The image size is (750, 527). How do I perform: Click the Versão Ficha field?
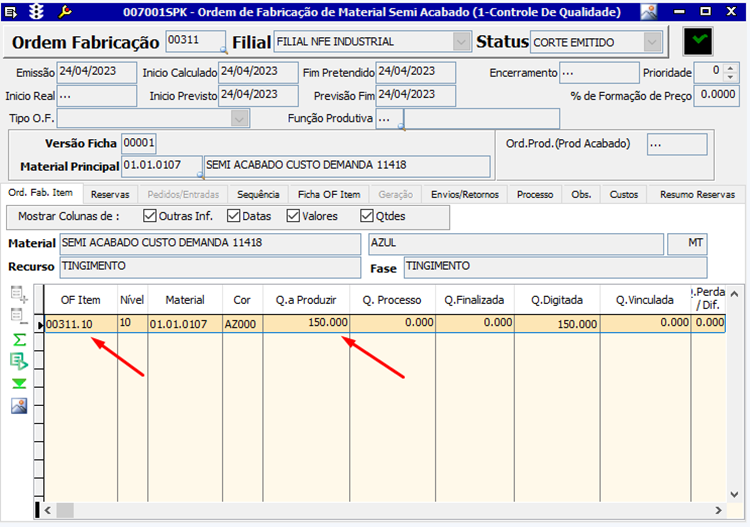point(139,143)
